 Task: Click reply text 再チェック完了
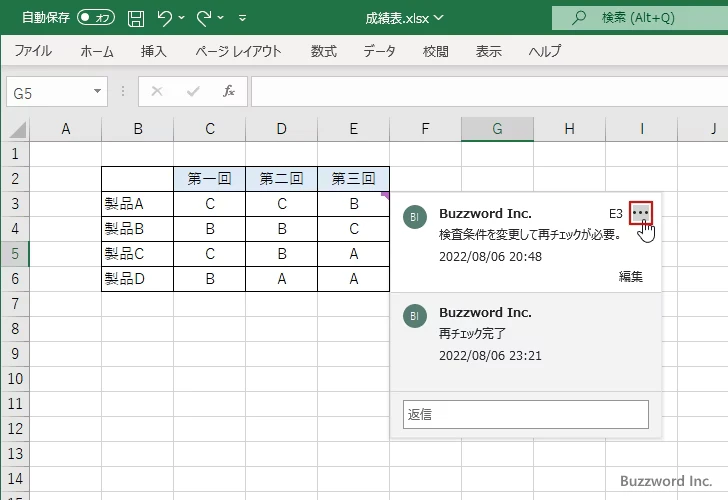(472, 333)
